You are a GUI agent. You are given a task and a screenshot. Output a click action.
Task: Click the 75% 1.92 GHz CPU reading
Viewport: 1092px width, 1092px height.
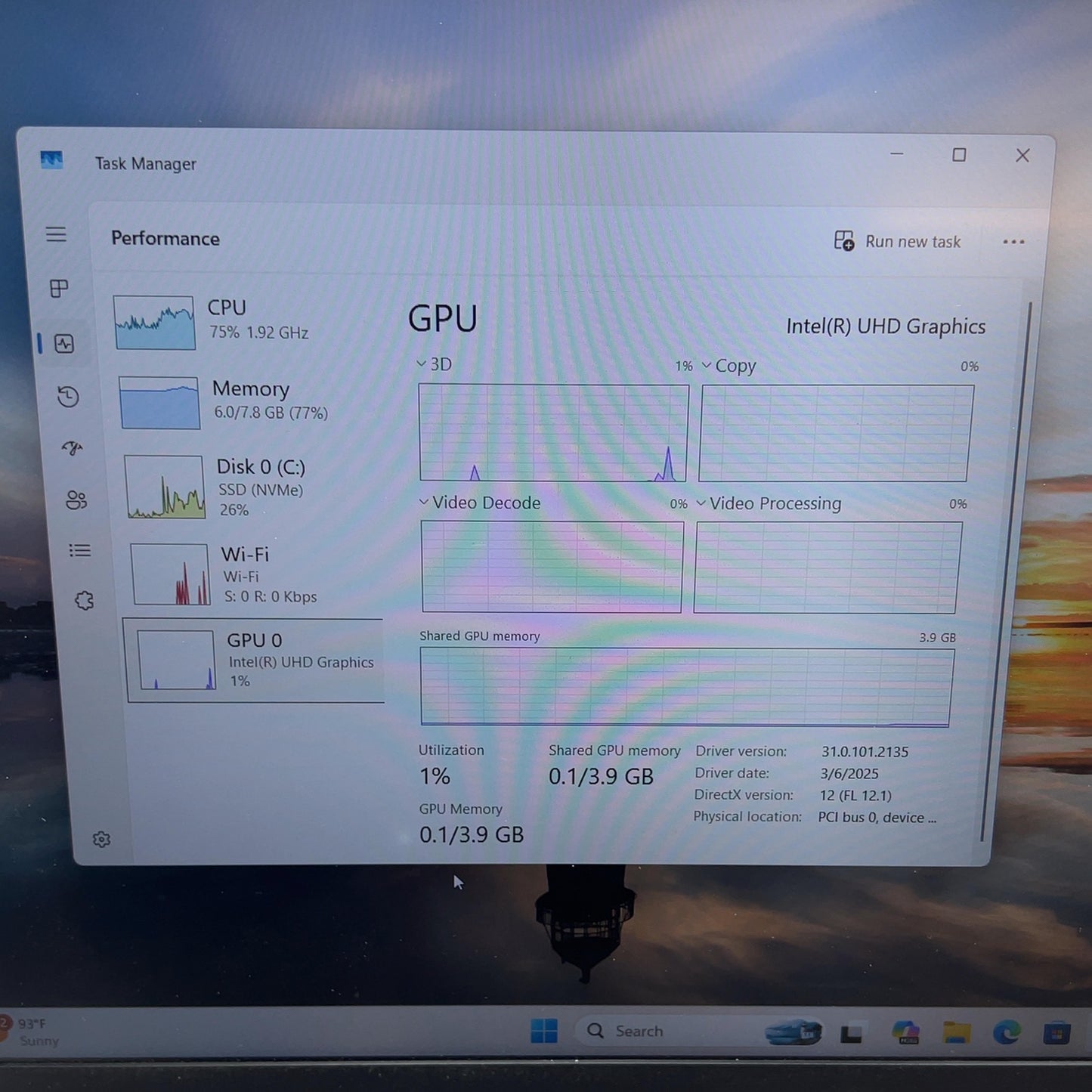(x=259, y=333)
